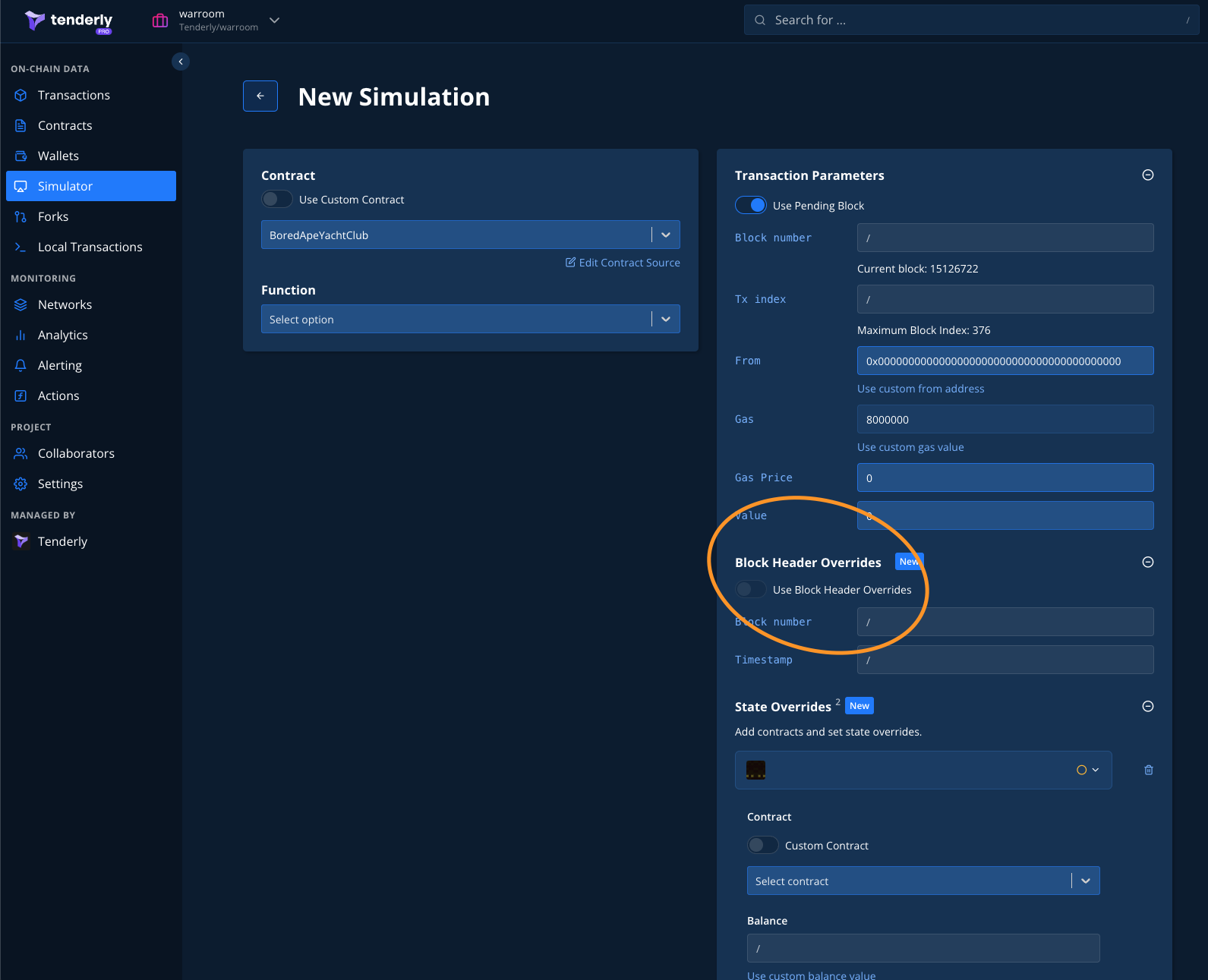Toggle Use Pending Block switch
This screenshot has height=980, width=1208.
(751, 205)
